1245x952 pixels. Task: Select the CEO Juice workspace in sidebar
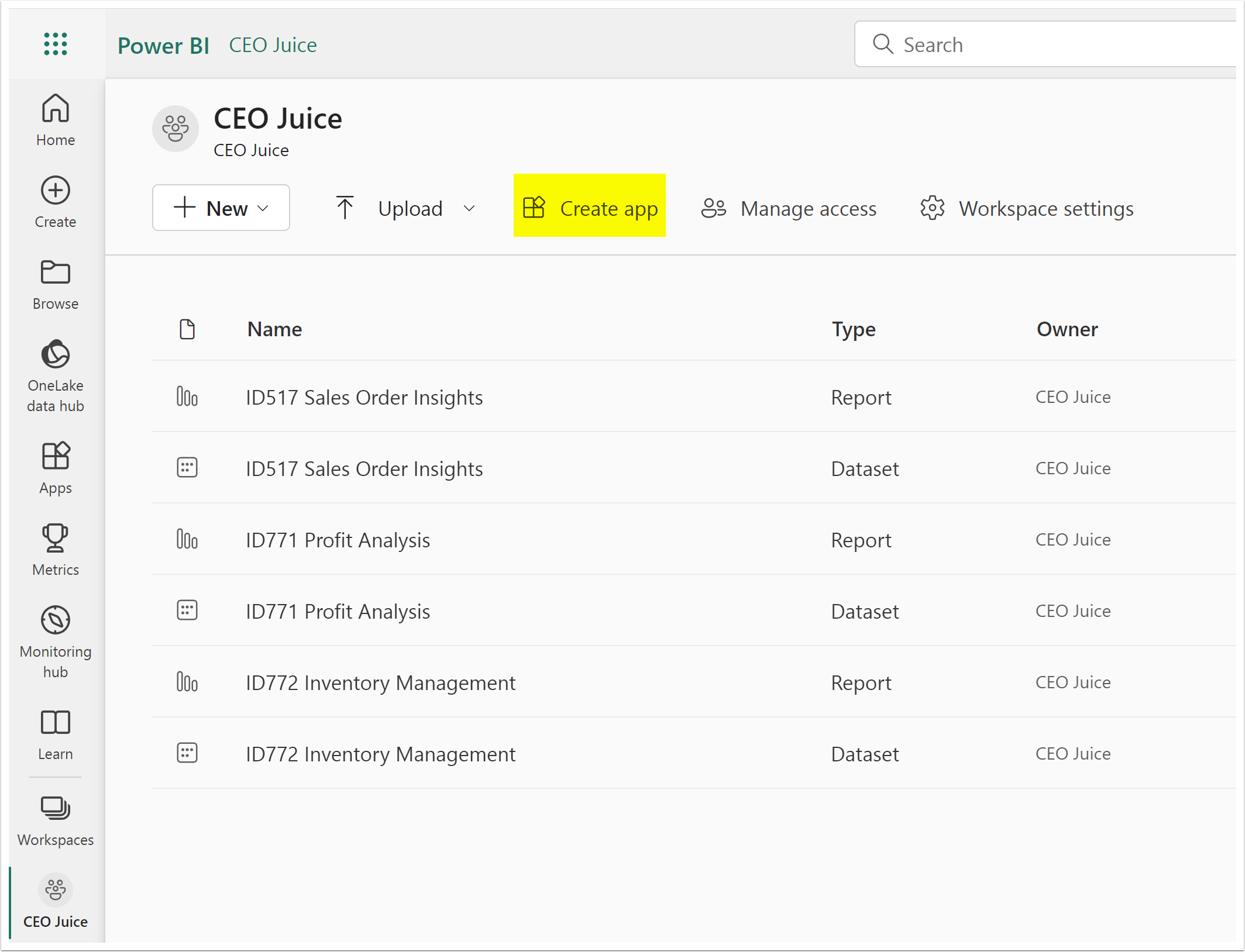coord(56,902)
